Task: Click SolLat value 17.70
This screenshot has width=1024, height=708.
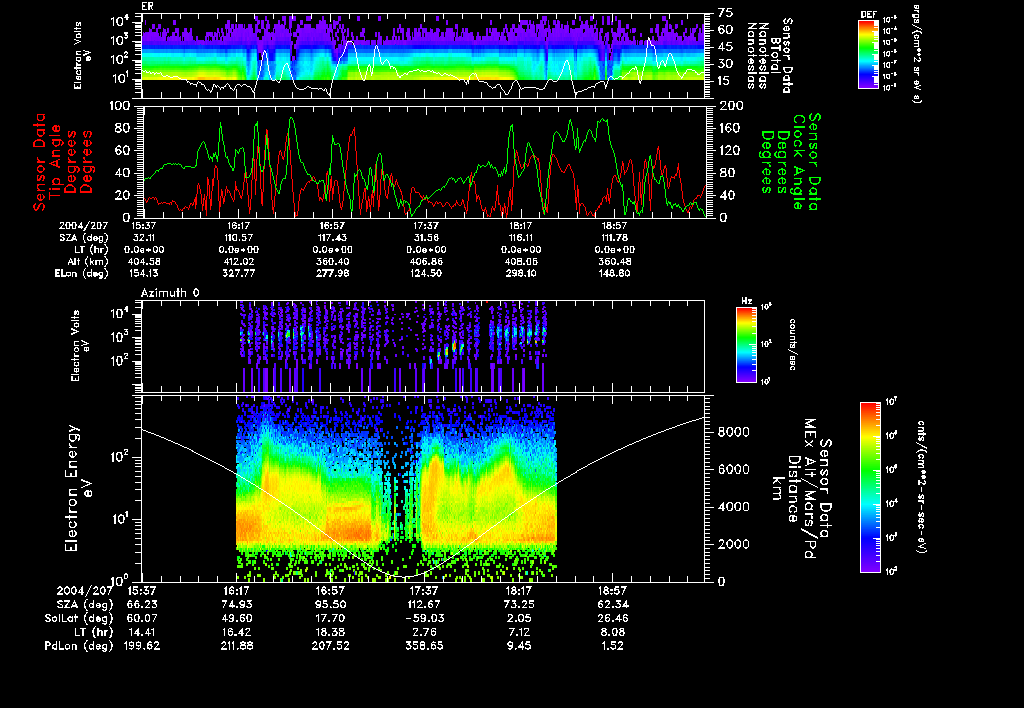Action: point(330,618)
